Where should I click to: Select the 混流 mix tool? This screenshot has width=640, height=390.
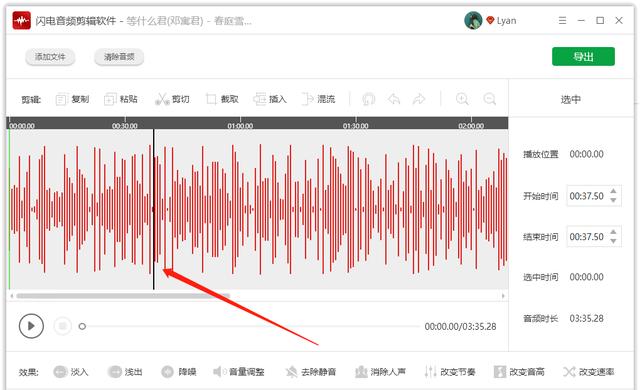318,99
